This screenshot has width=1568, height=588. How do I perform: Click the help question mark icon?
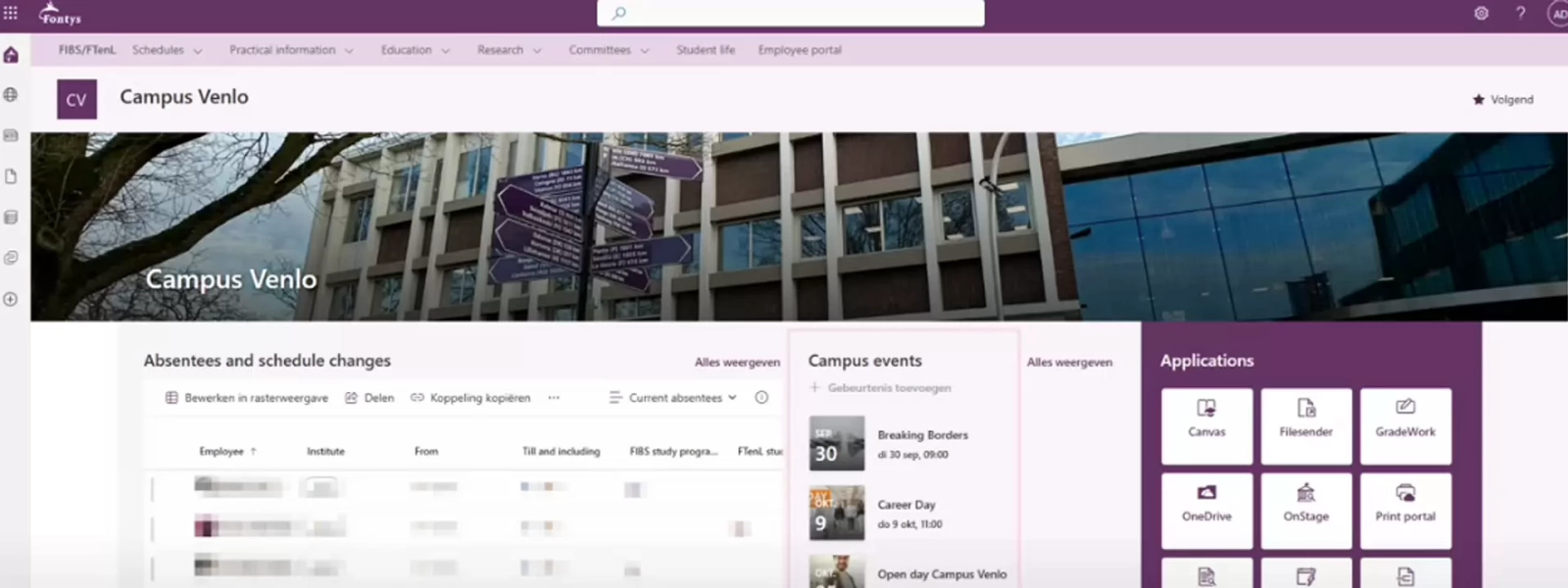tap(1520, 14)
